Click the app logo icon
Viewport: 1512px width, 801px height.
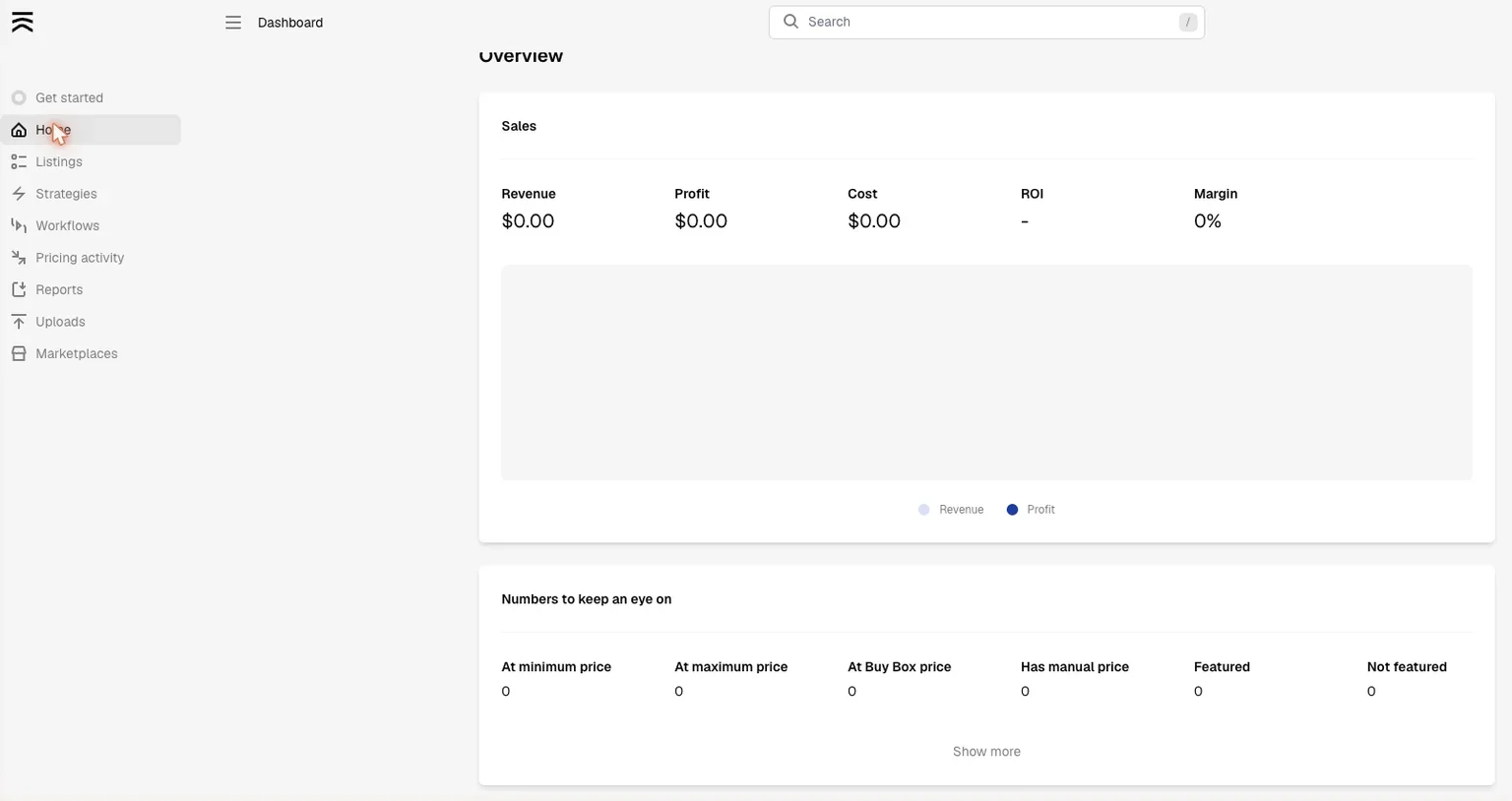click(x=23, y=23)
